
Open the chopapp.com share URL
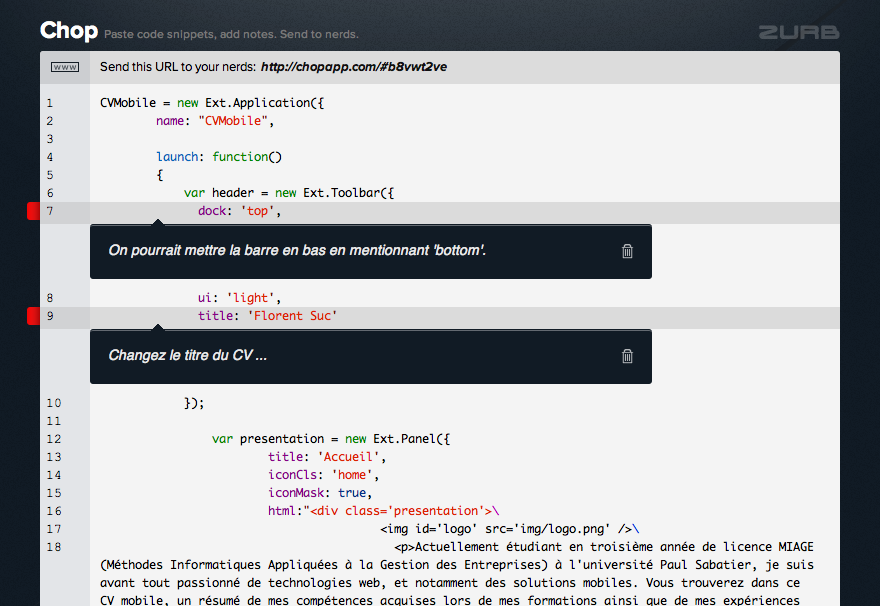click(353, 68)
